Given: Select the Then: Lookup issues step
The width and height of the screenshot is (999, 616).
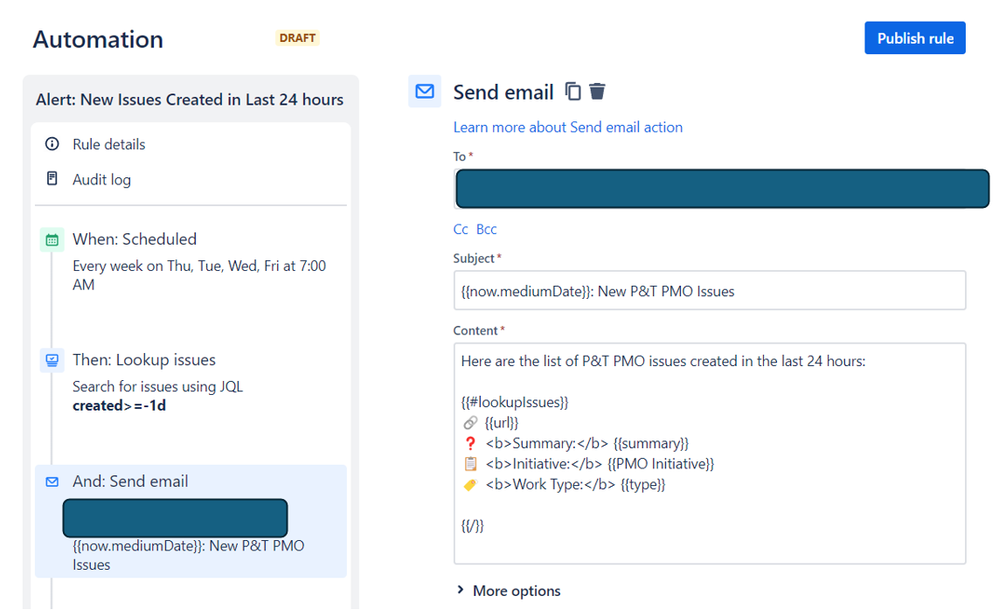Looking at the screenshot, I should [190, 382].
